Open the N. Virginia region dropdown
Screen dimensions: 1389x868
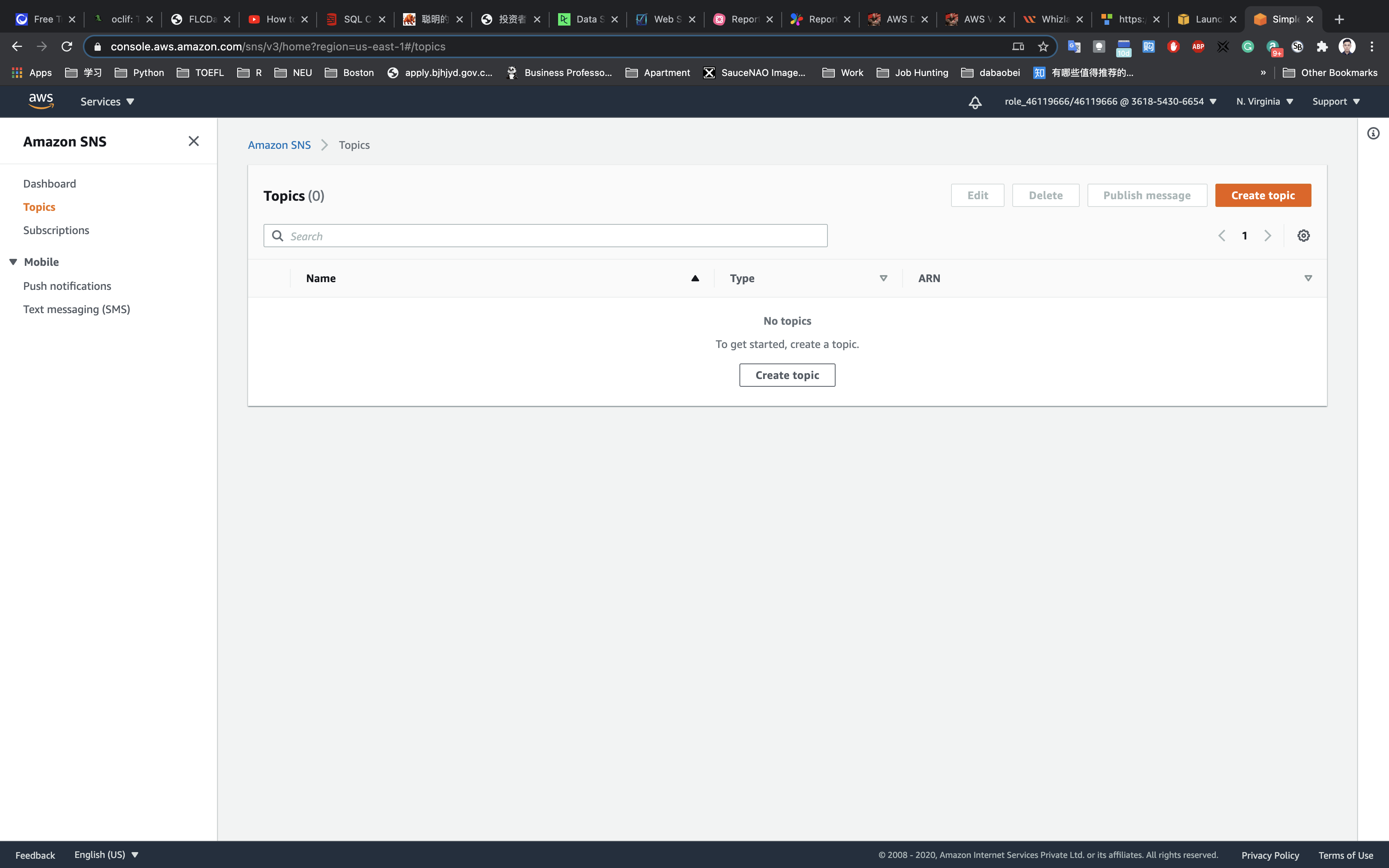pyautogui.click(x=1265, y=102)
